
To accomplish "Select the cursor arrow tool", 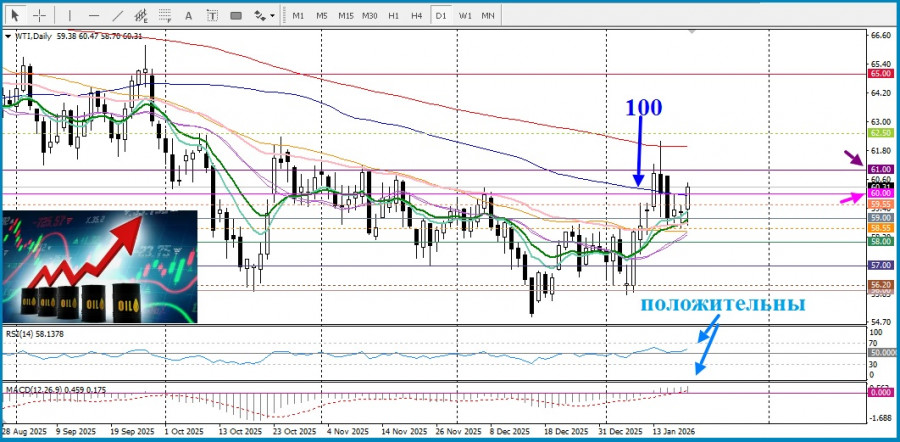I will [15, 15].
